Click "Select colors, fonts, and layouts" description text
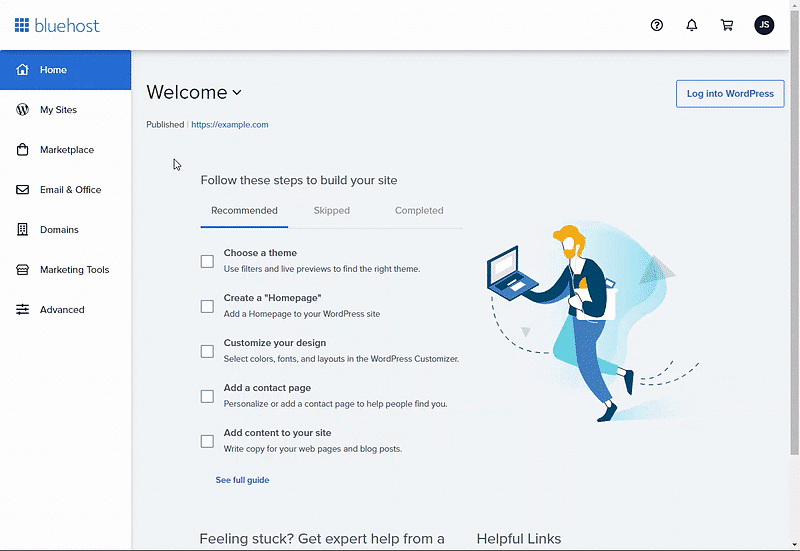This screenshot has width=800, height=551. [x=341, y=359]
